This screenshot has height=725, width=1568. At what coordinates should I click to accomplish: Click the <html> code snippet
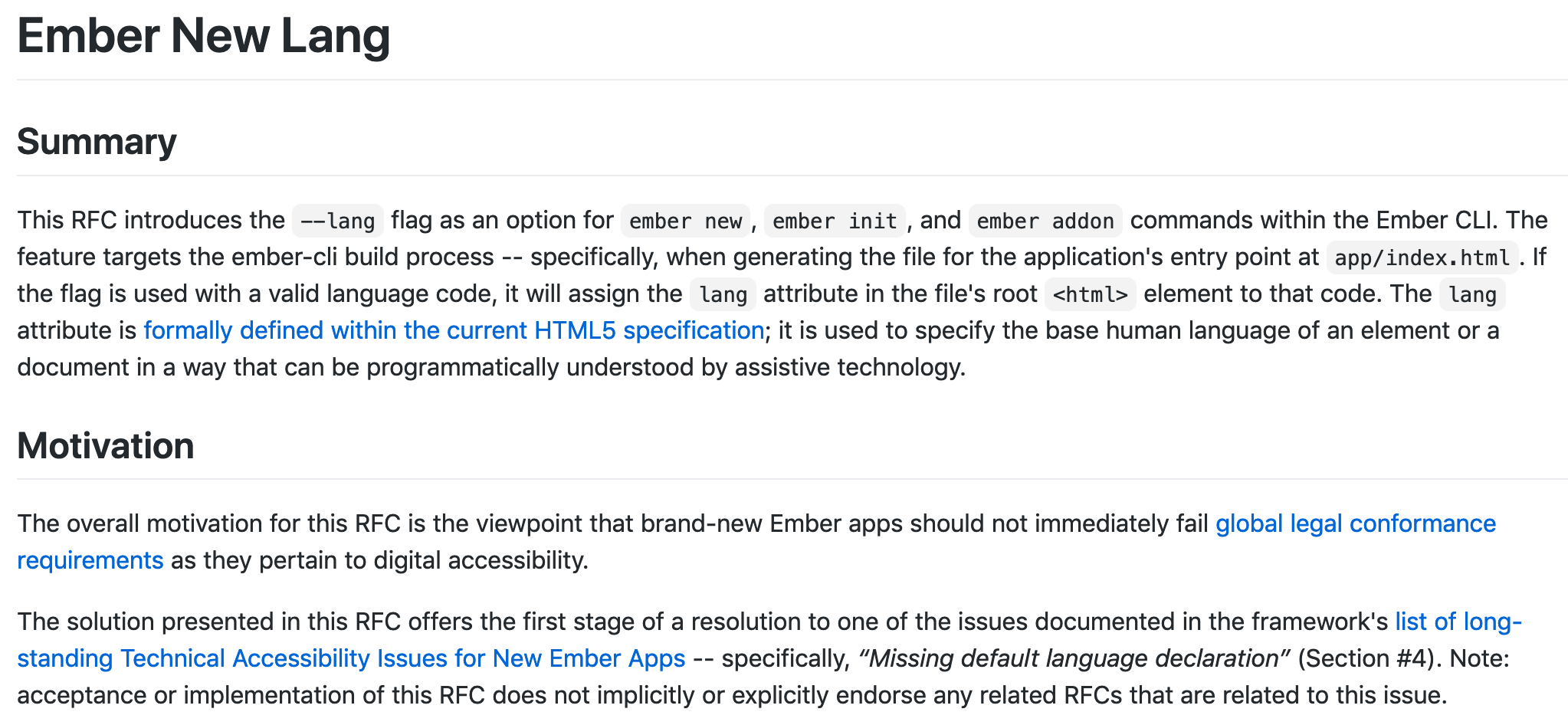[x=1090, y=294]
